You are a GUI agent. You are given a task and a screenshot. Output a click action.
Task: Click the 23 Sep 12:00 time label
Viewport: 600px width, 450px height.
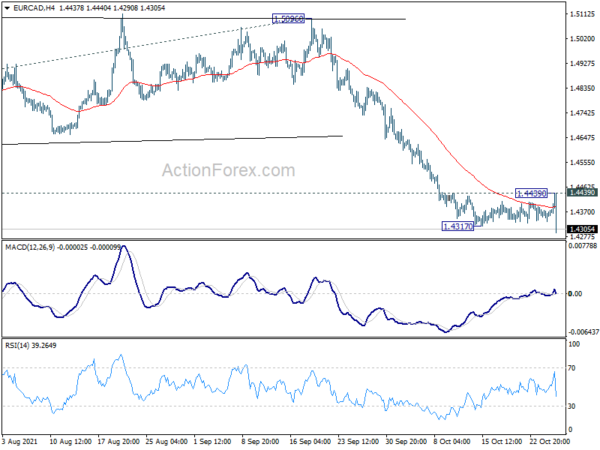click(x=358, y=442)
